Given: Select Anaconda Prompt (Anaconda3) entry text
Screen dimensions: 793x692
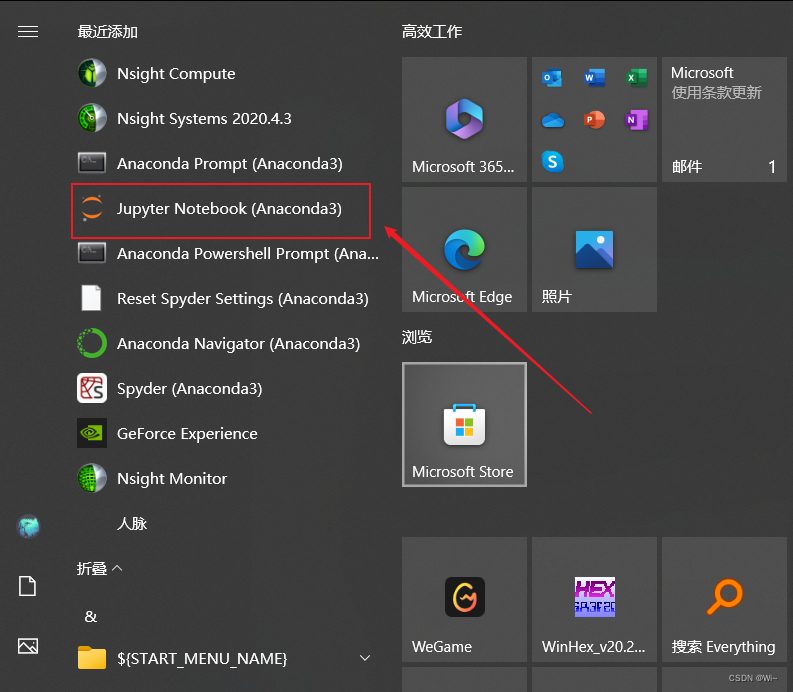Looking at the screenshot, I should 230,163.
